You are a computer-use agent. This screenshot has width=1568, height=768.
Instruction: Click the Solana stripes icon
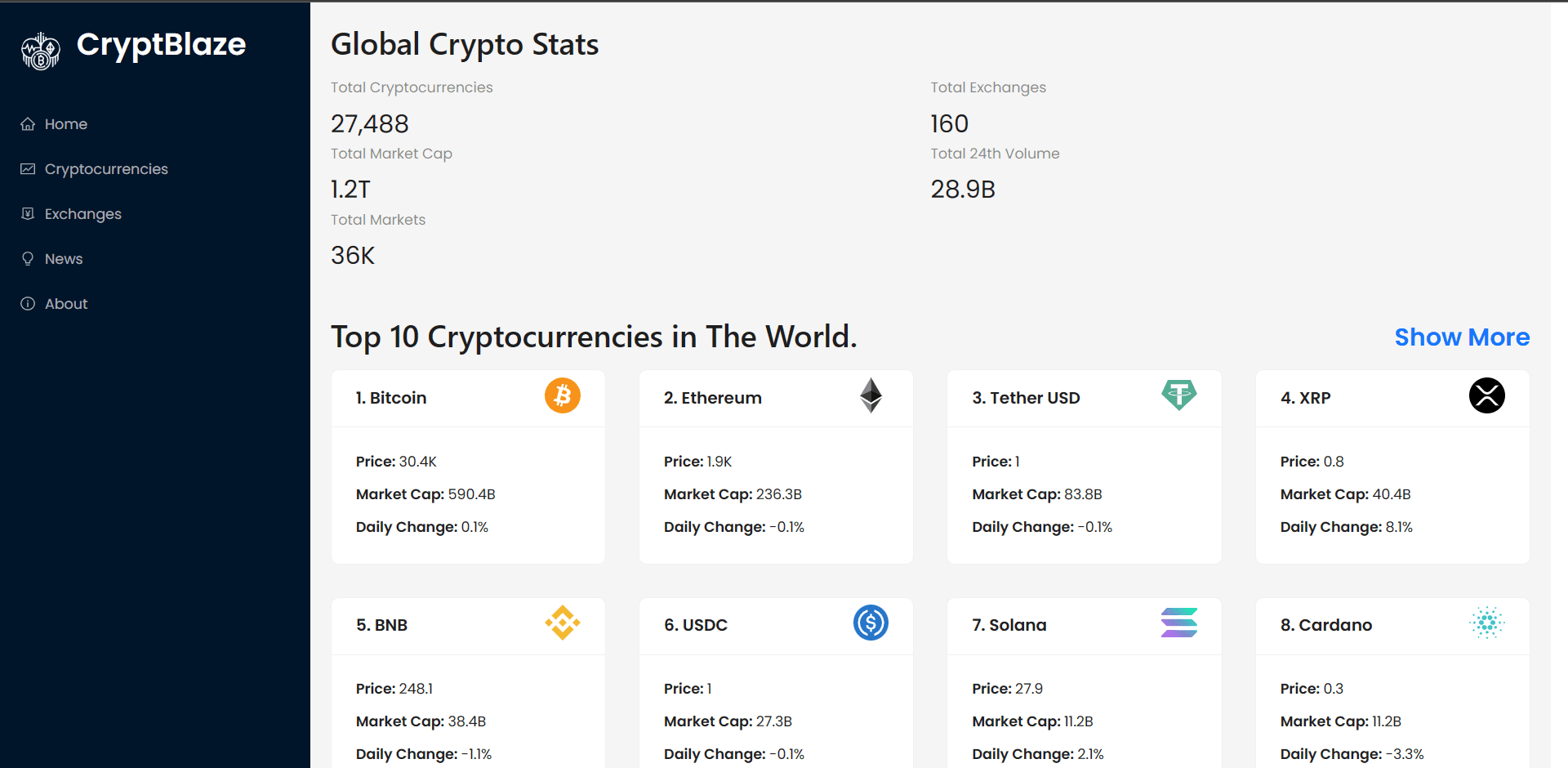1179,623
